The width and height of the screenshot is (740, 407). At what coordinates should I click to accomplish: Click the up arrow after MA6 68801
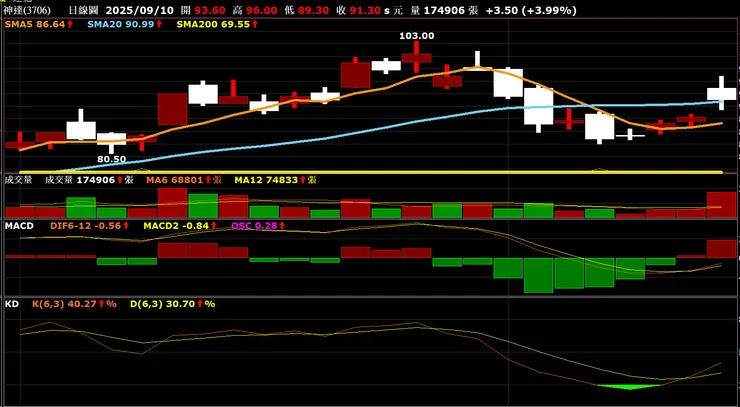point(208,180)
